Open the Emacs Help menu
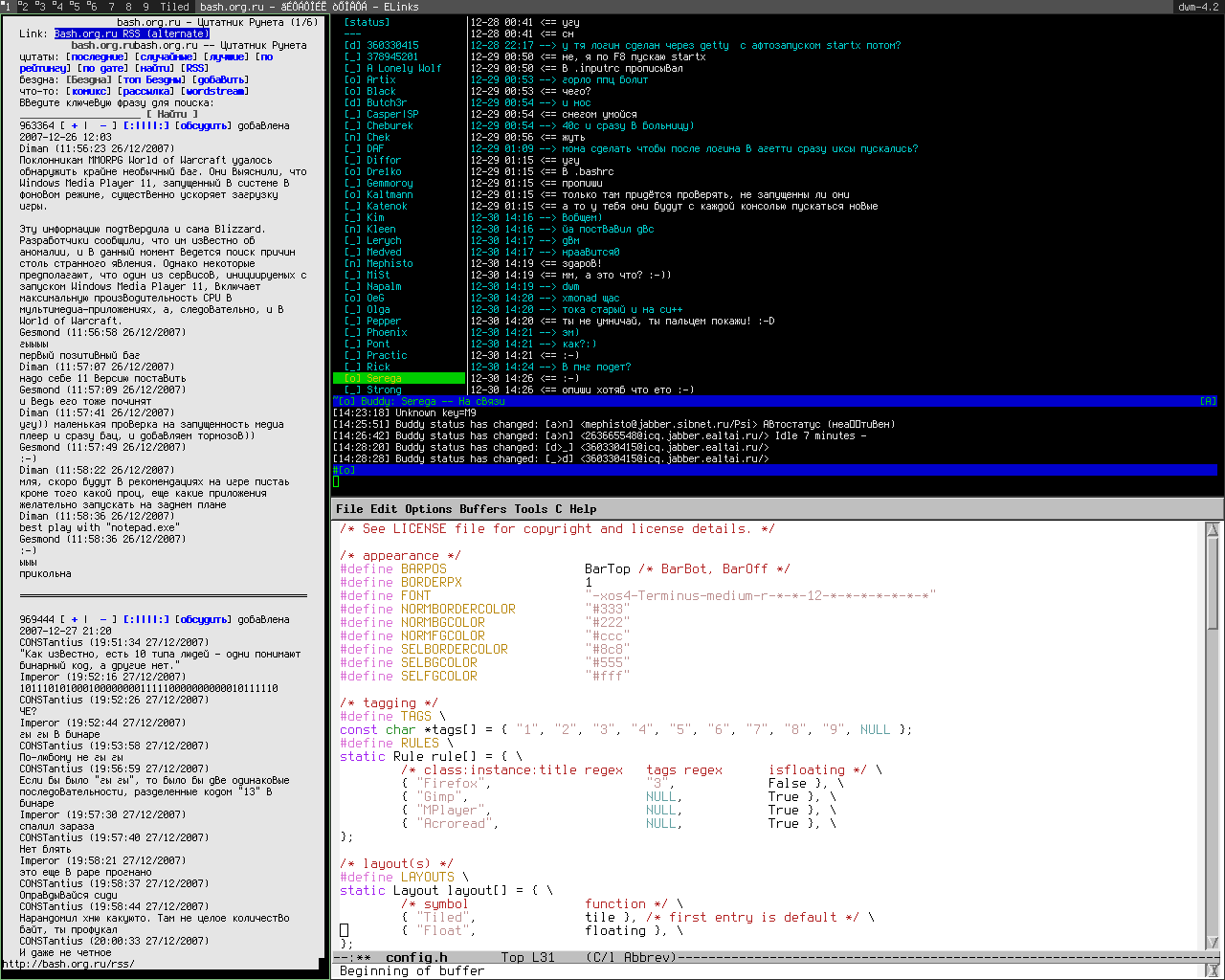The image size is (1225, 980). [583, 509]
